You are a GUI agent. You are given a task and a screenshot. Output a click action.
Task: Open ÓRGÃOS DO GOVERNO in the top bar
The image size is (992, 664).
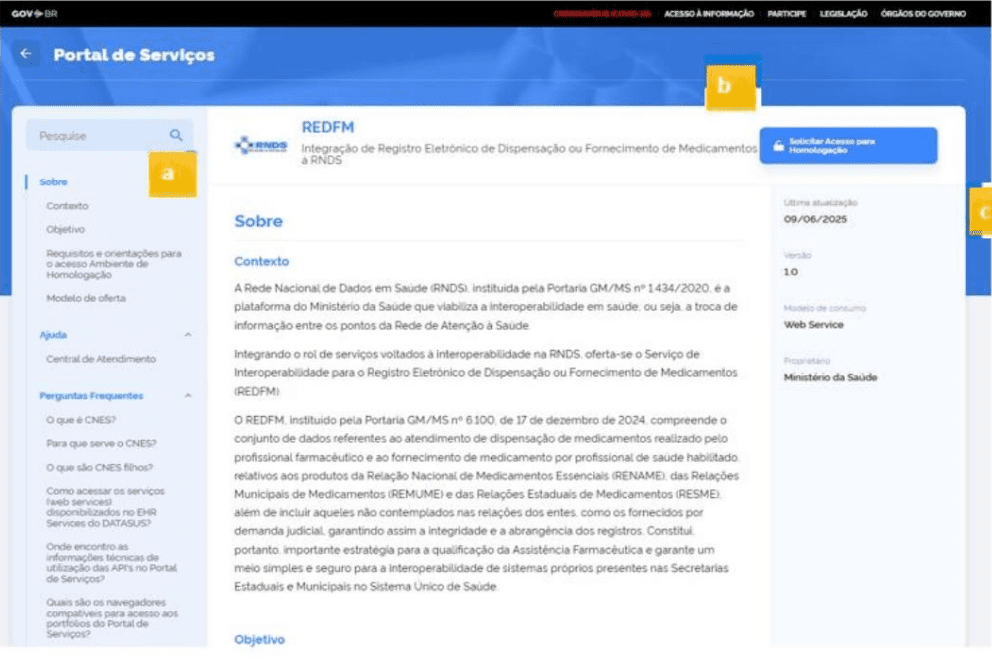(x=923, y=13)
